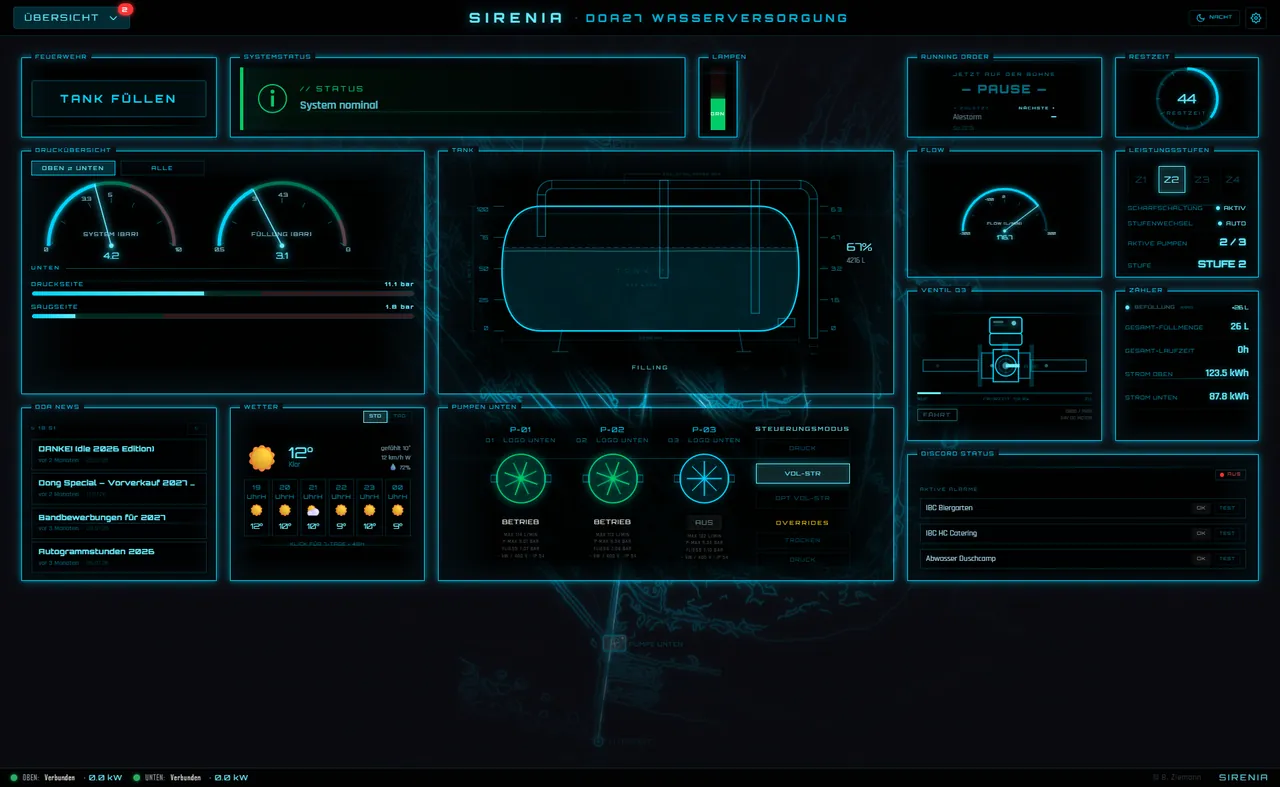Open the Übersicht dropdown
This screenshot has width=1280, height=787.
[x=71, y=18]
